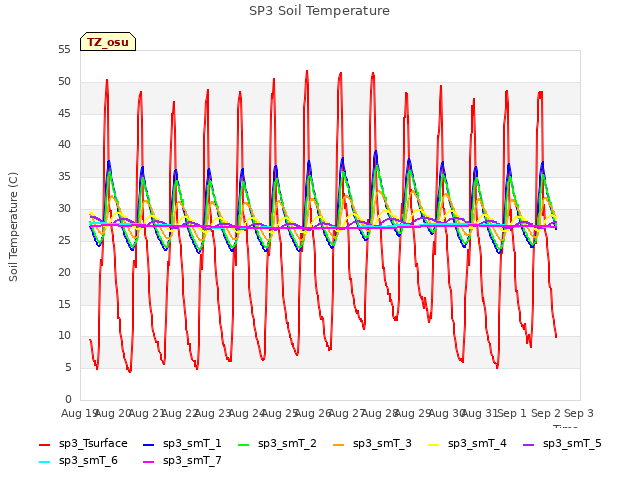Click the y-axis tick label 10

point(64,336)
